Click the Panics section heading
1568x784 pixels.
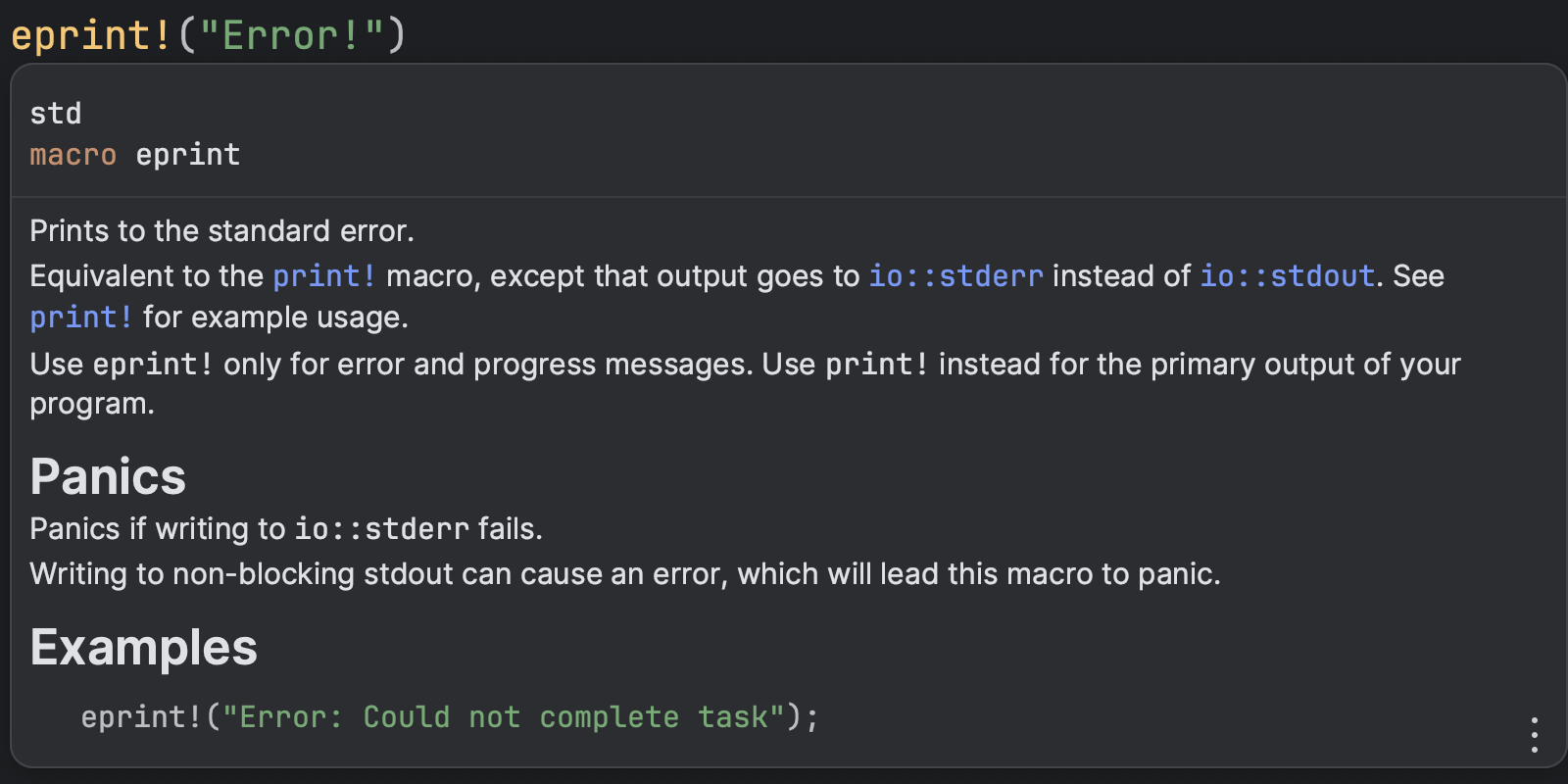(108, 477)
